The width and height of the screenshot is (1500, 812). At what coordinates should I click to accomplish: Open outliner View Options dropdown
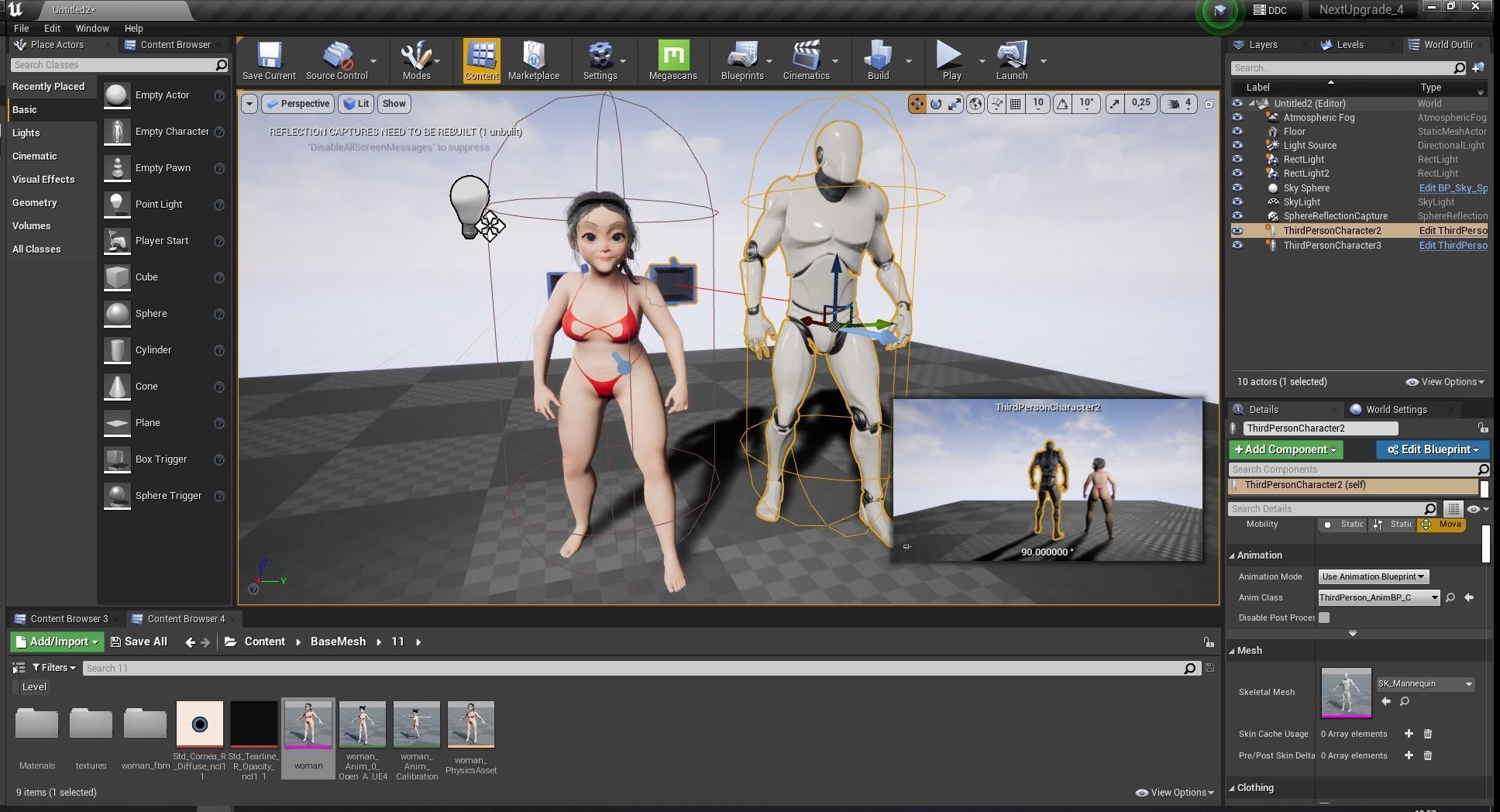1445,382
